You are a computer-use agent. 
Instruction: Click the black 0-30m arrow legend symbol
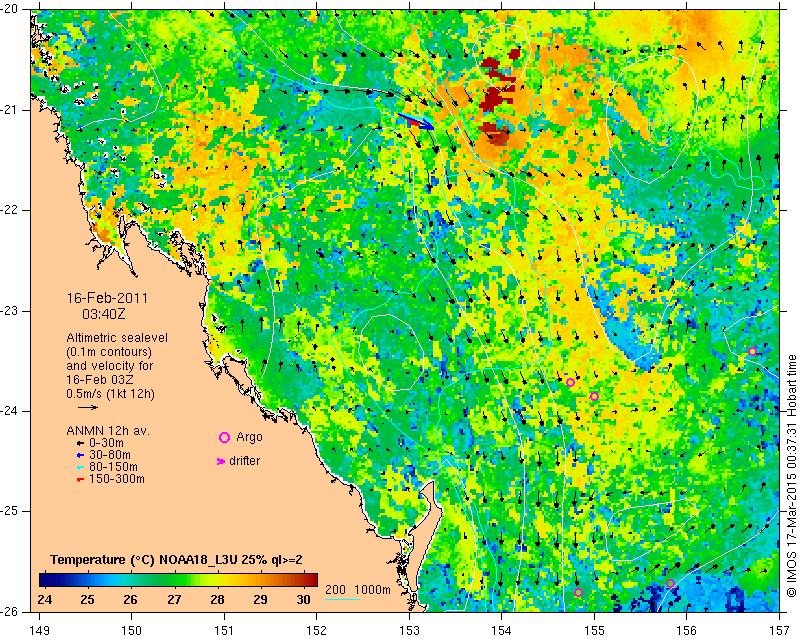80,443
